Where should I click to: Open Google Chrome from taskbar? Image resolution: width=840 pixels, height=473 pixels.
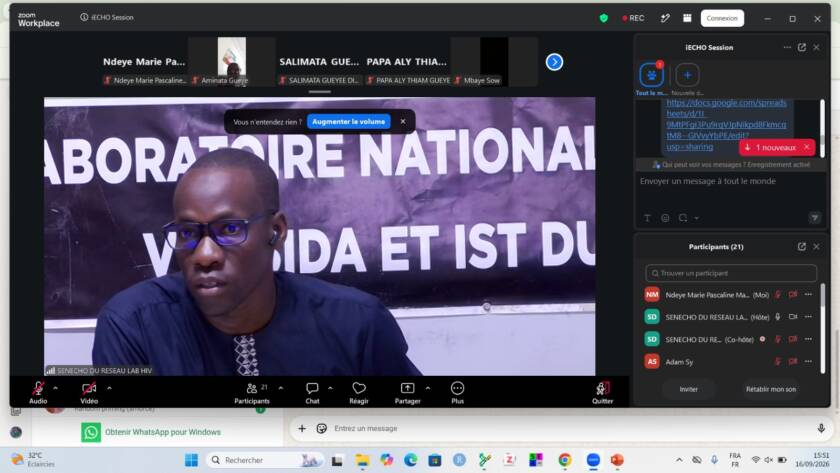point(565,460)
